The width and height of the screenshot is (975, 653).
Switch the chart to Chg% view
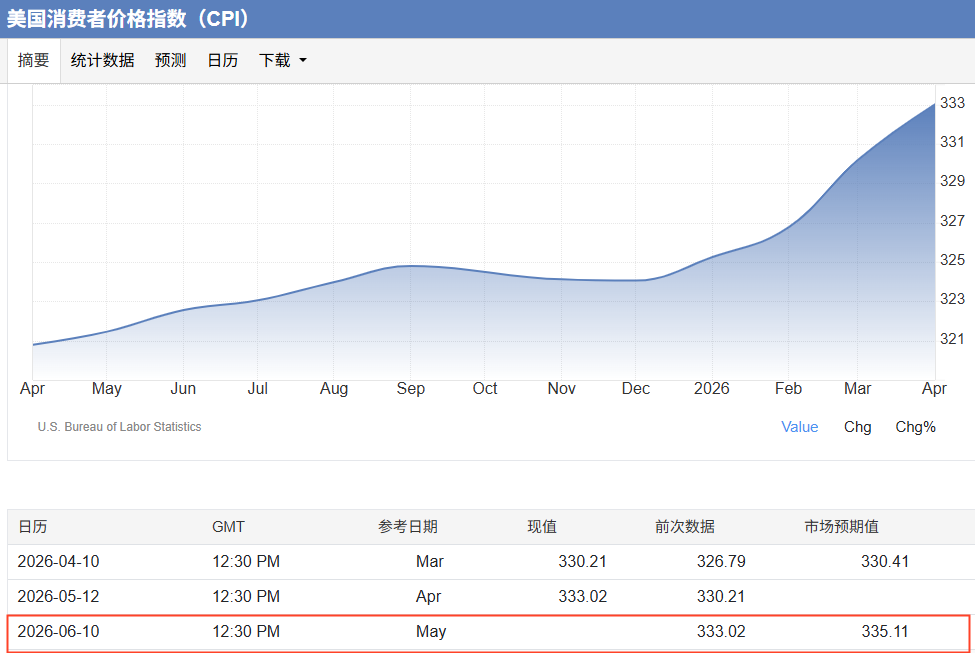tap(915, 427)
